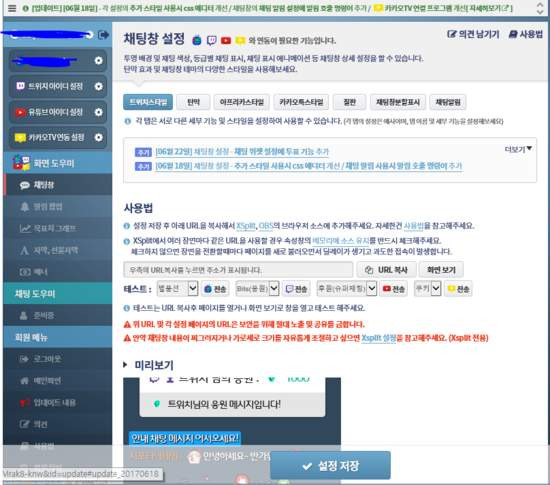Open the 06월 18일 update notice link
Screen dimensions: 550x485
[x=309, y=166]
